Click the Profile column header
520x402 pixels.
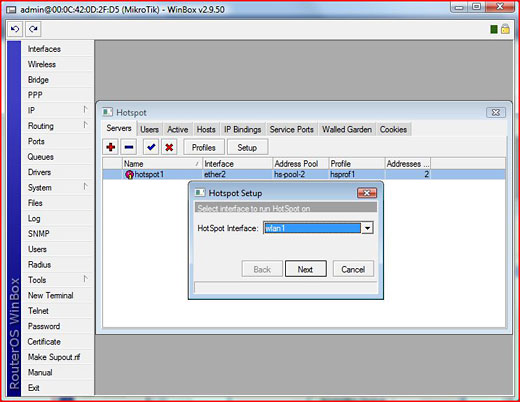[357, 164]
